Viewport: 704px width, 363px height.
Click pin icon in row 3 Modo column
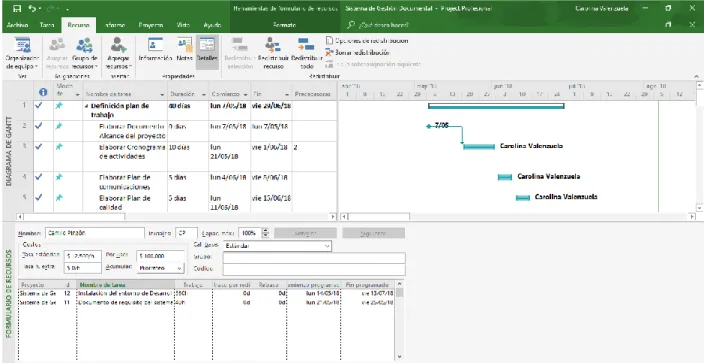(x=59, y=147)
